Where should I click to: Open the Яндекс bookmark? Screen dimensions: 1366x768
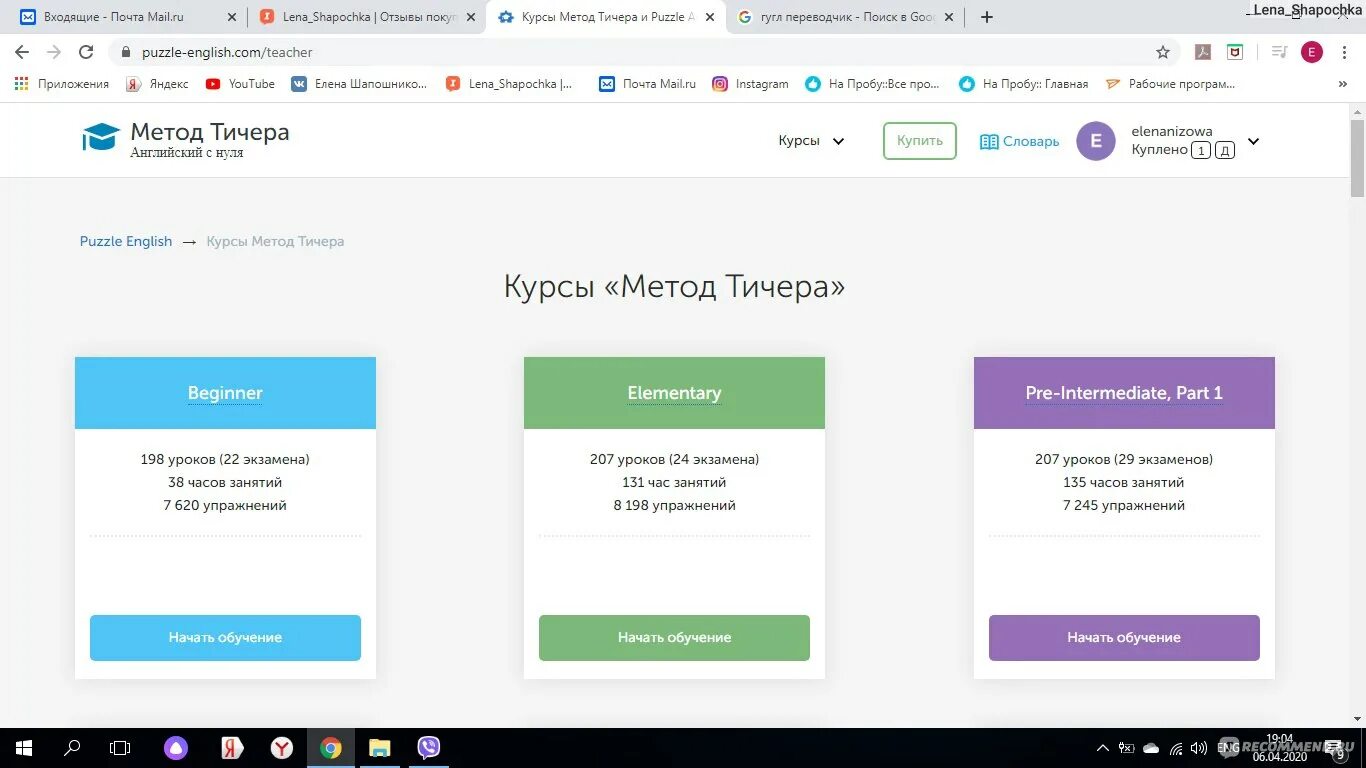click(x=158, y=84)
